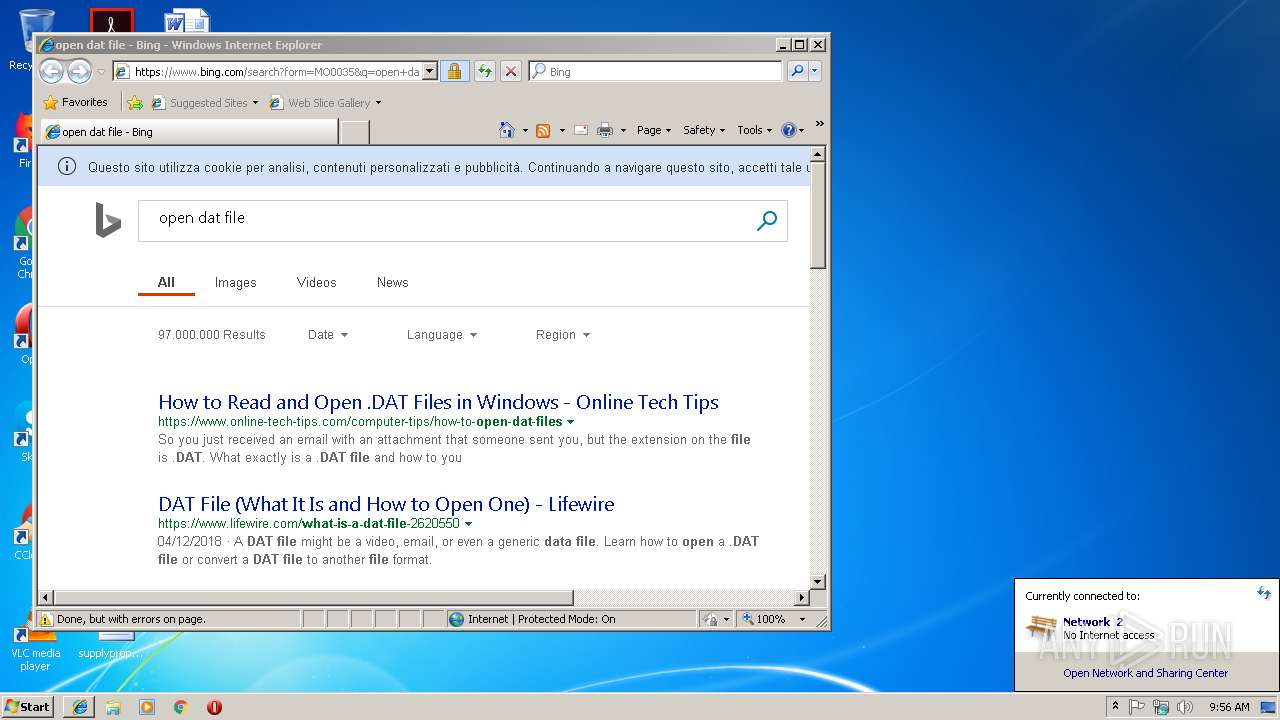Click the warning icon in status bar
The height and width of the screenshot is (720, 1280).
tap(46, 619)
